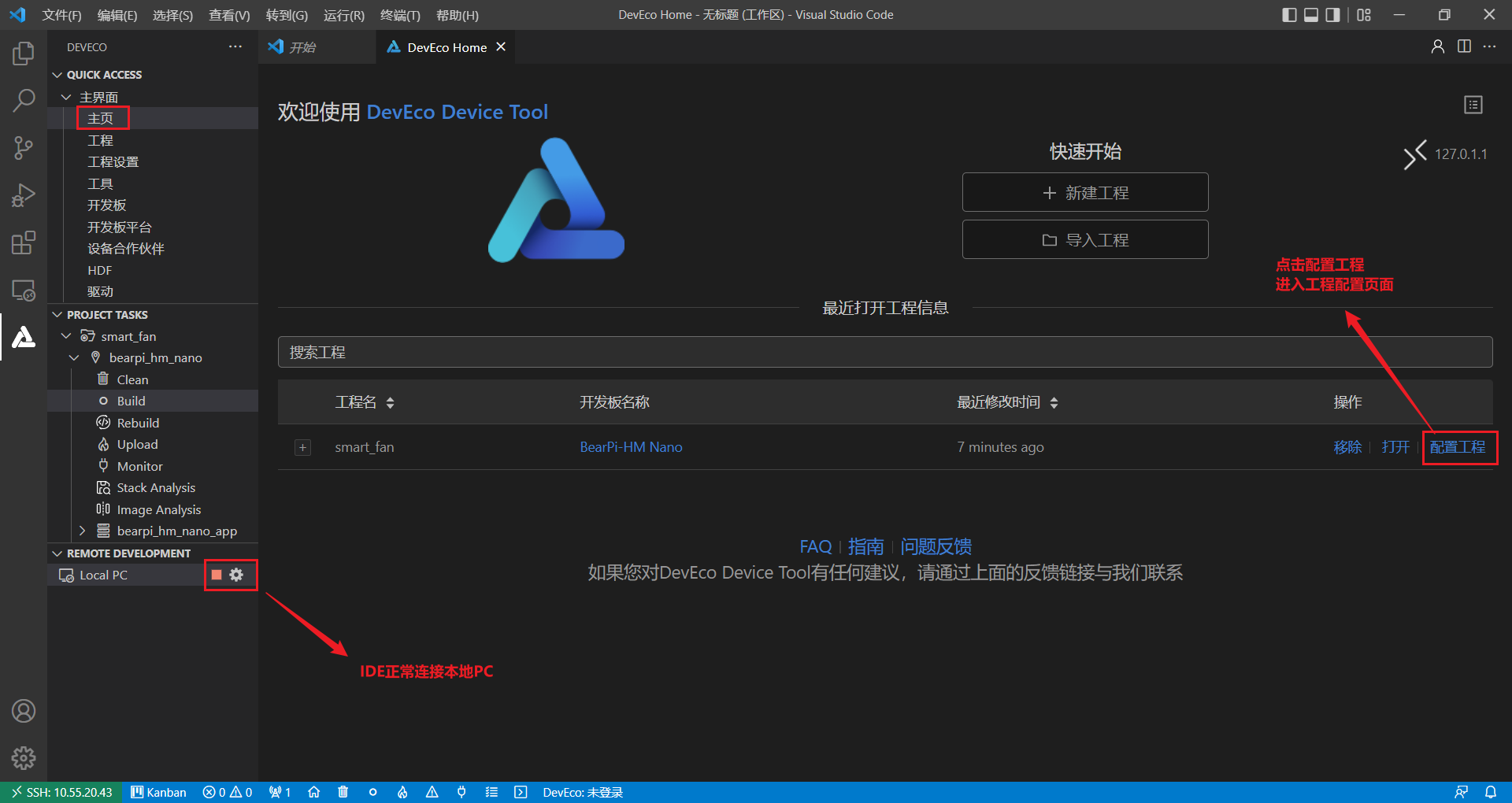Open the DEVECO panel more actions ellipsis
The height and width of the screenshot is (803, 1512).
tap(235, 47)
